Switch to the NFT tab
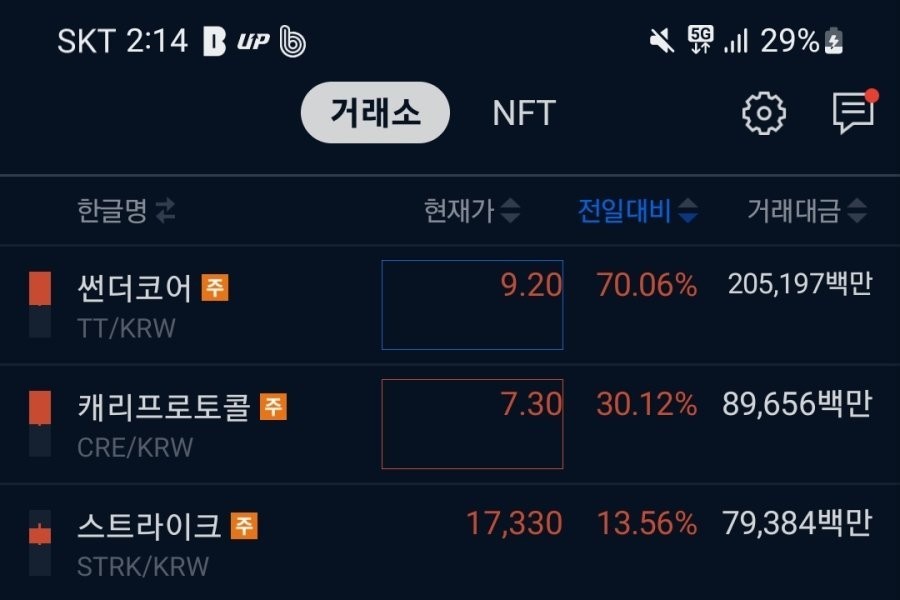Viewport: 900px width, 600px height. click(523, 113)
